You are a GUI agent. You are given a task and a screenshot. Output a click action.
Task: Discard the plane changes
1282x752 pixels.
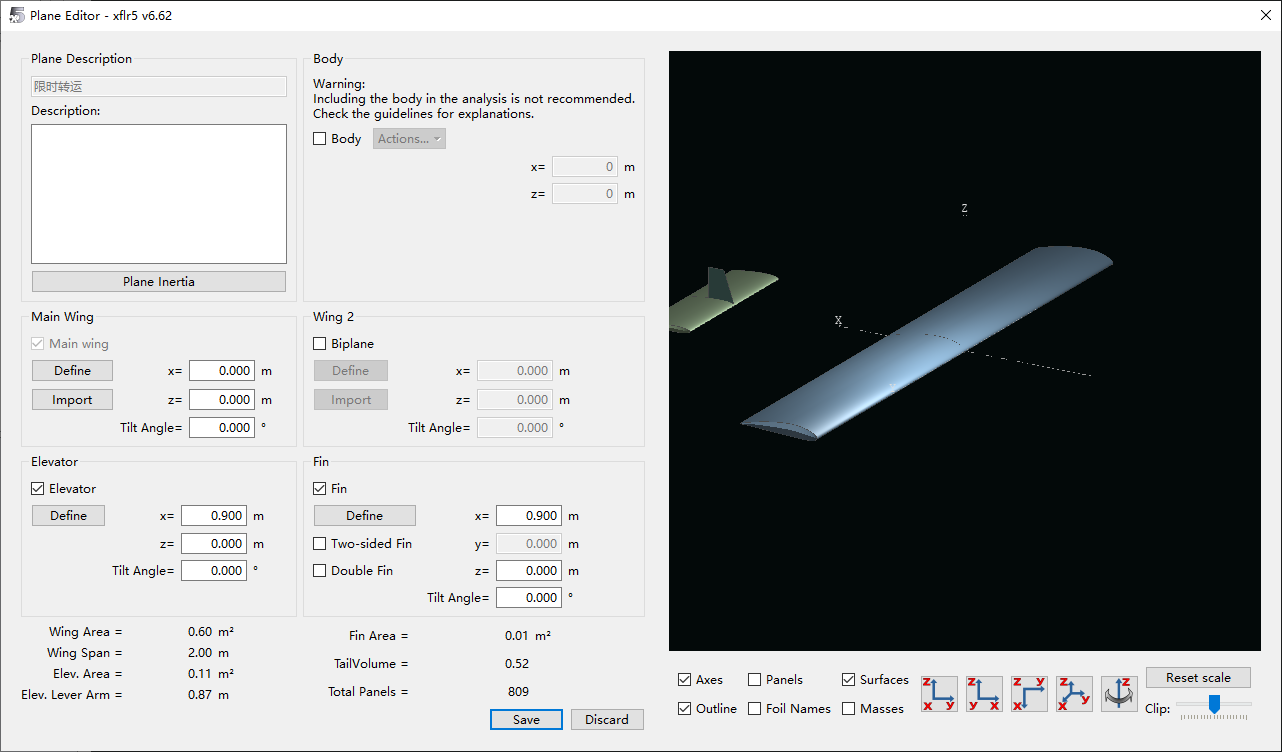click(x=607, y=720)
